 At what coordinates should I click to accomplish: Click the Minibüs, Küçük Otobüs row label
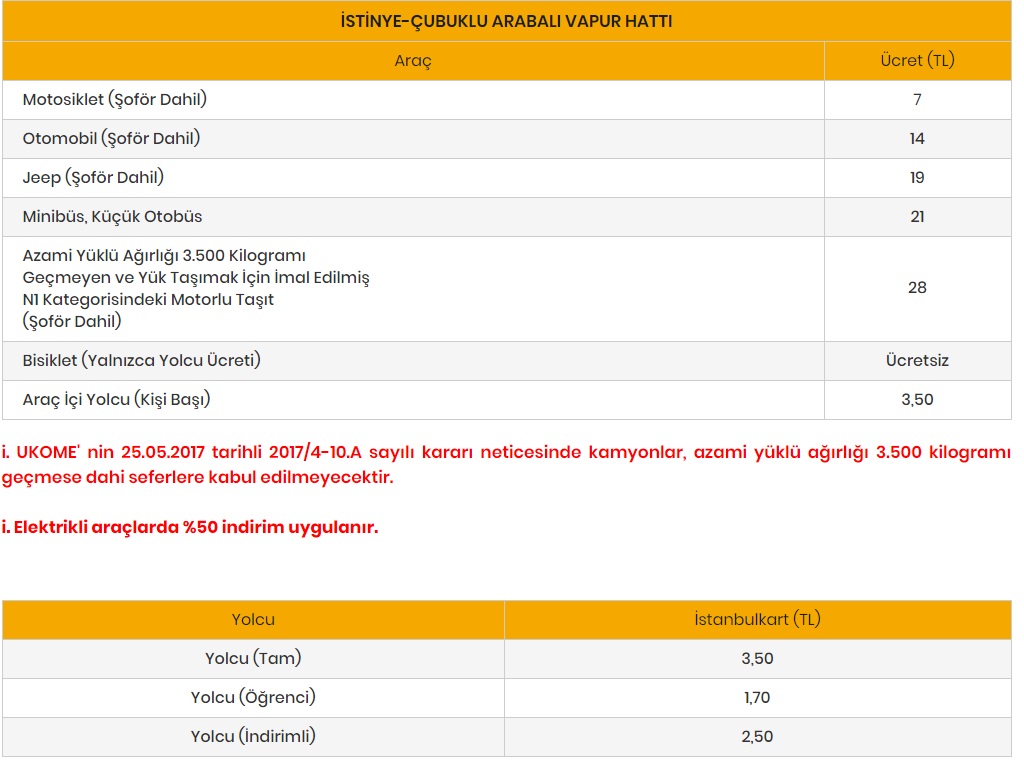point(112,217)
